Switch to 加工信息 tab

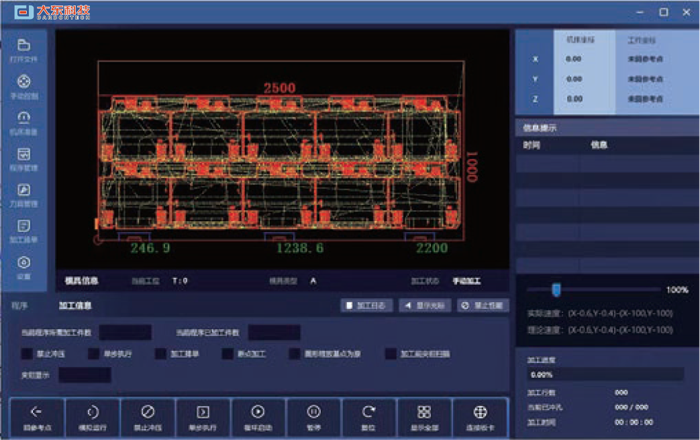click(75, 306)
